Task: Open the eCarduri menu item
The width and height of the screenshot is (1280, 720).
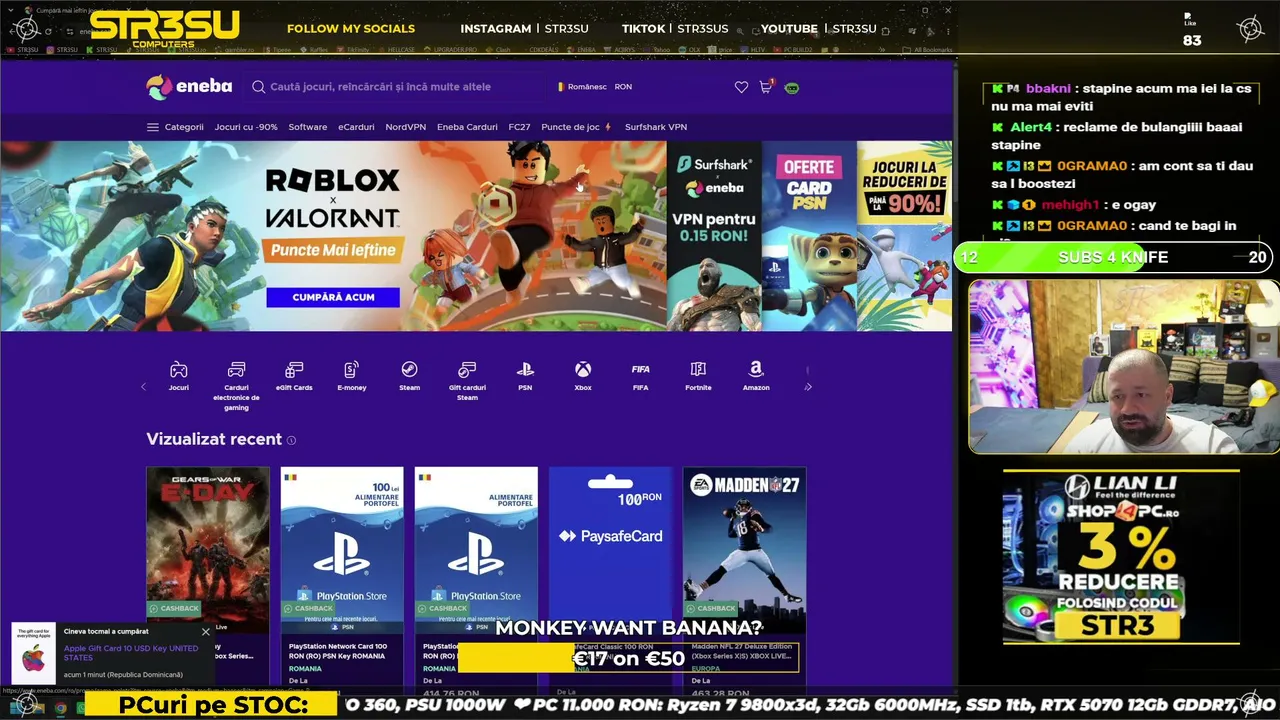Action: pos(356,127)
